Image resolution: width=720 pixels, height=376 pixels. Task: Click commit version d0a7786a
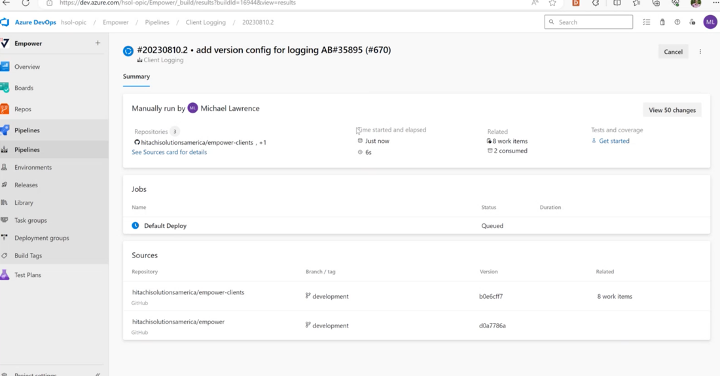[492, 325]
